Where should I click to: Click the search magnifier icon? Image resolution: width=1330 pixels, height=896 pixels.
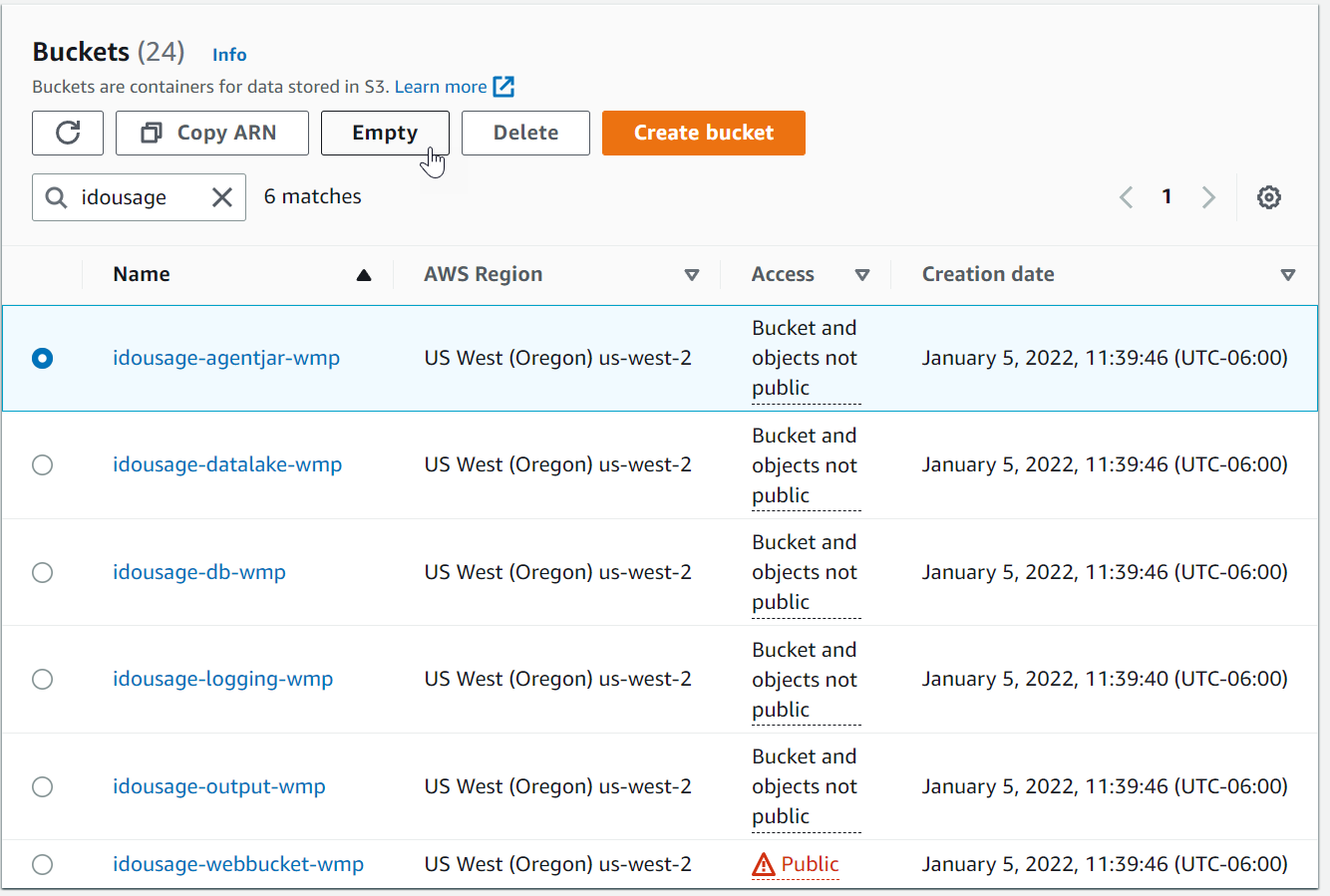[57, 197]
